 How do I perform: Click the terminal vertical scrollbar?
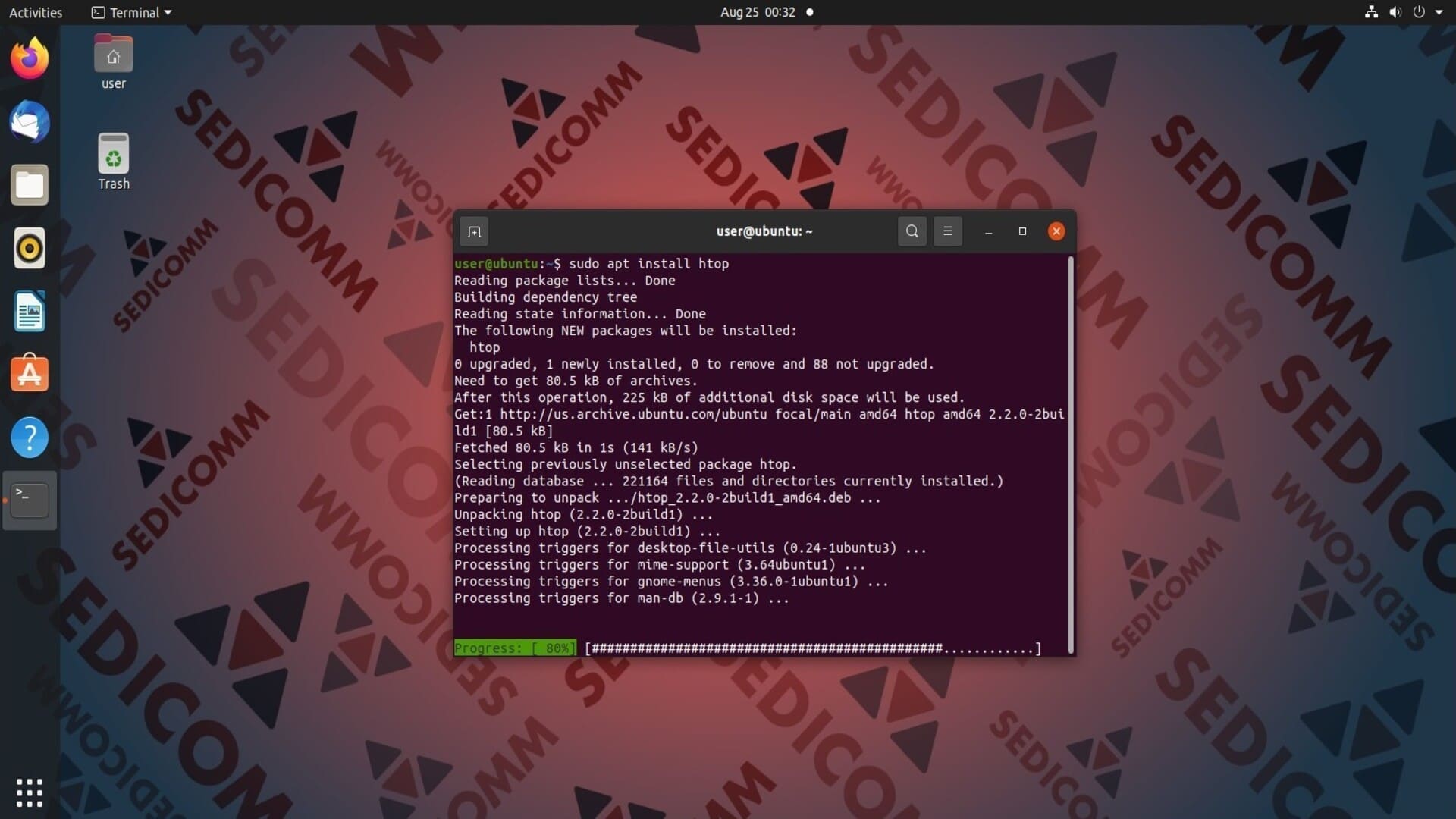click(x=1070, y=454)
